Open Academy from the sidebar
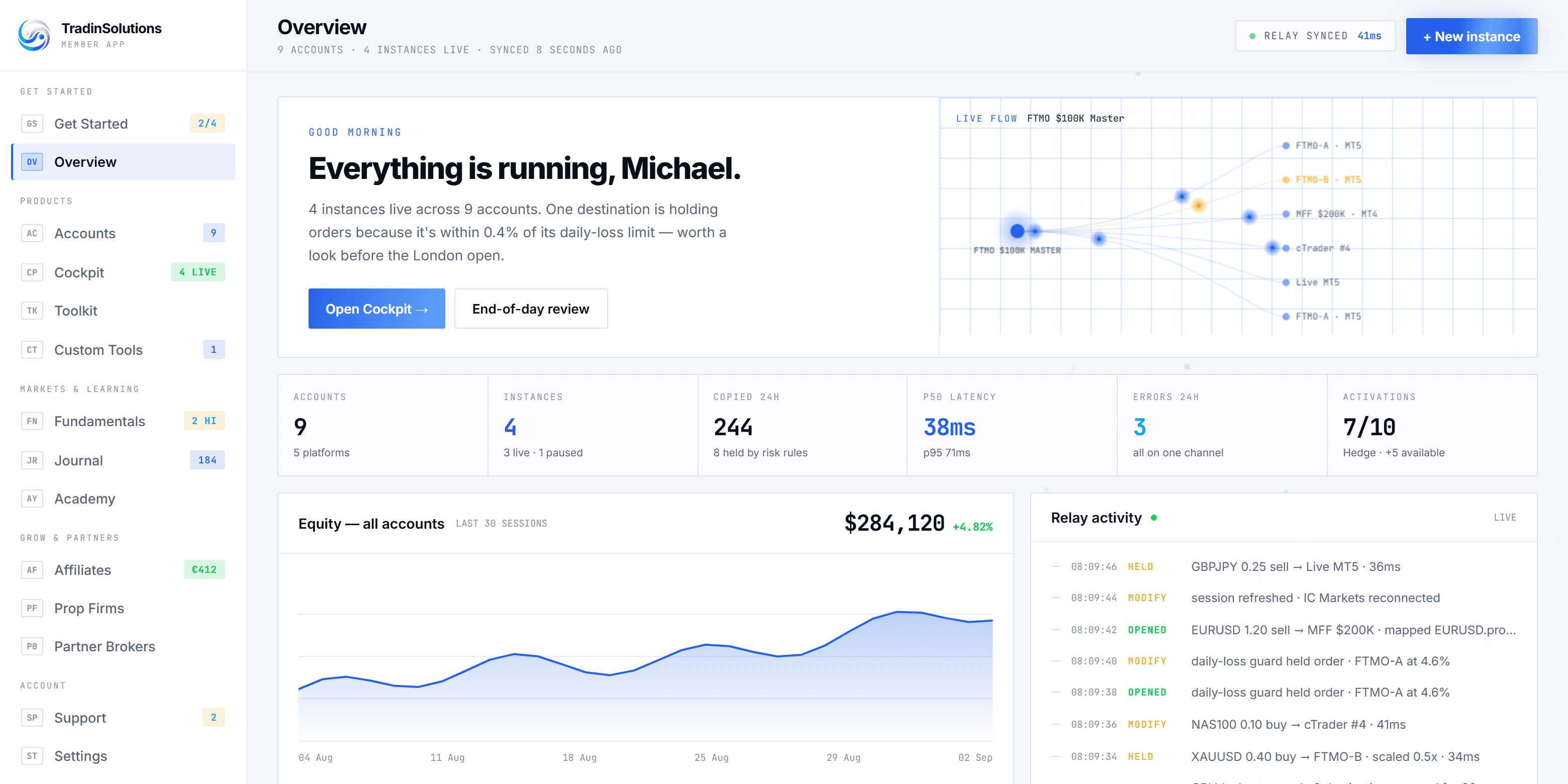1568x784 pixels. pyautogui.click(x=123, y=499)
